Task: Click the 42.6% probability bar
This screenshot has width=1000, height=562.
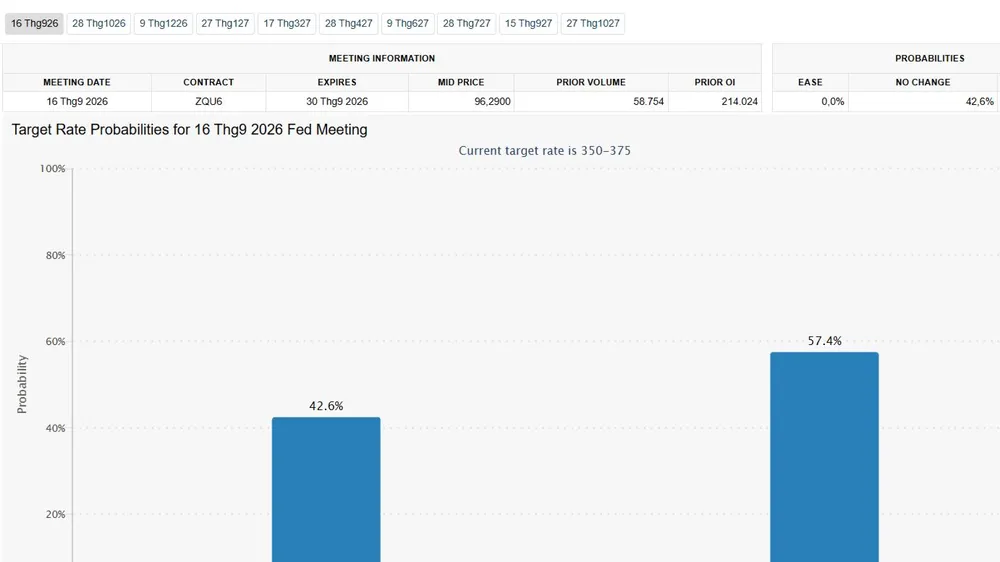Action: [x=326, y=489]
